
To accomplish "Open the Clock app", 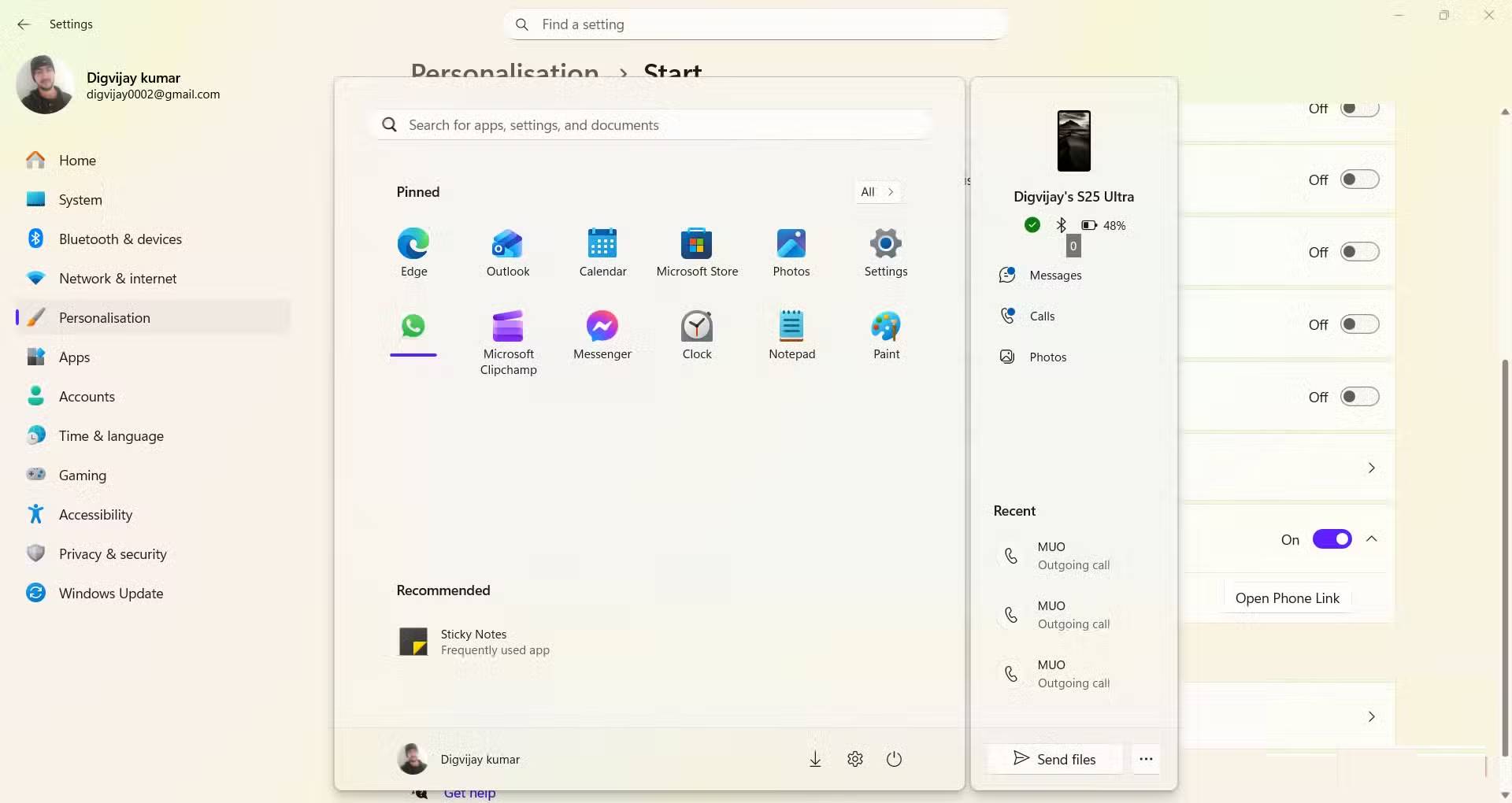I will coord(697,335).
